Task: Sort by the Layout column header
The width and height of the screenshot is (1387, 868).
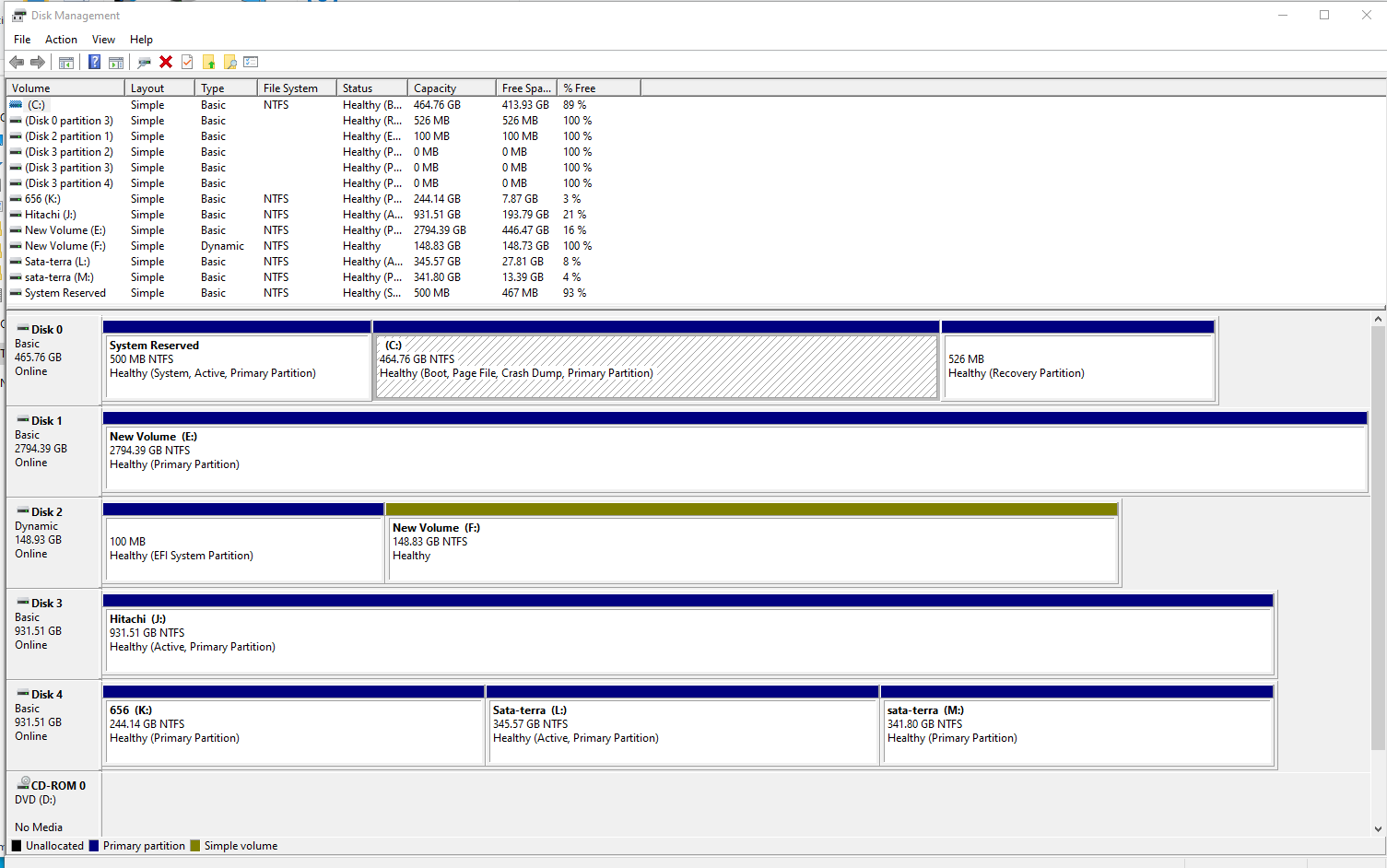Action: [159, 88]
